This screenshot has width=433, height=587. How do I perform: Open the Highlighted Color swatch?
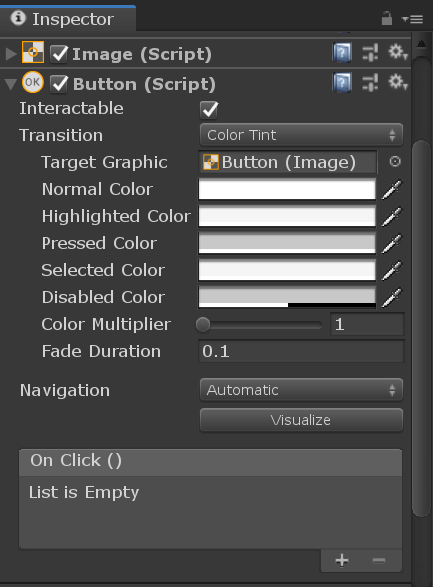click(287, 216)
